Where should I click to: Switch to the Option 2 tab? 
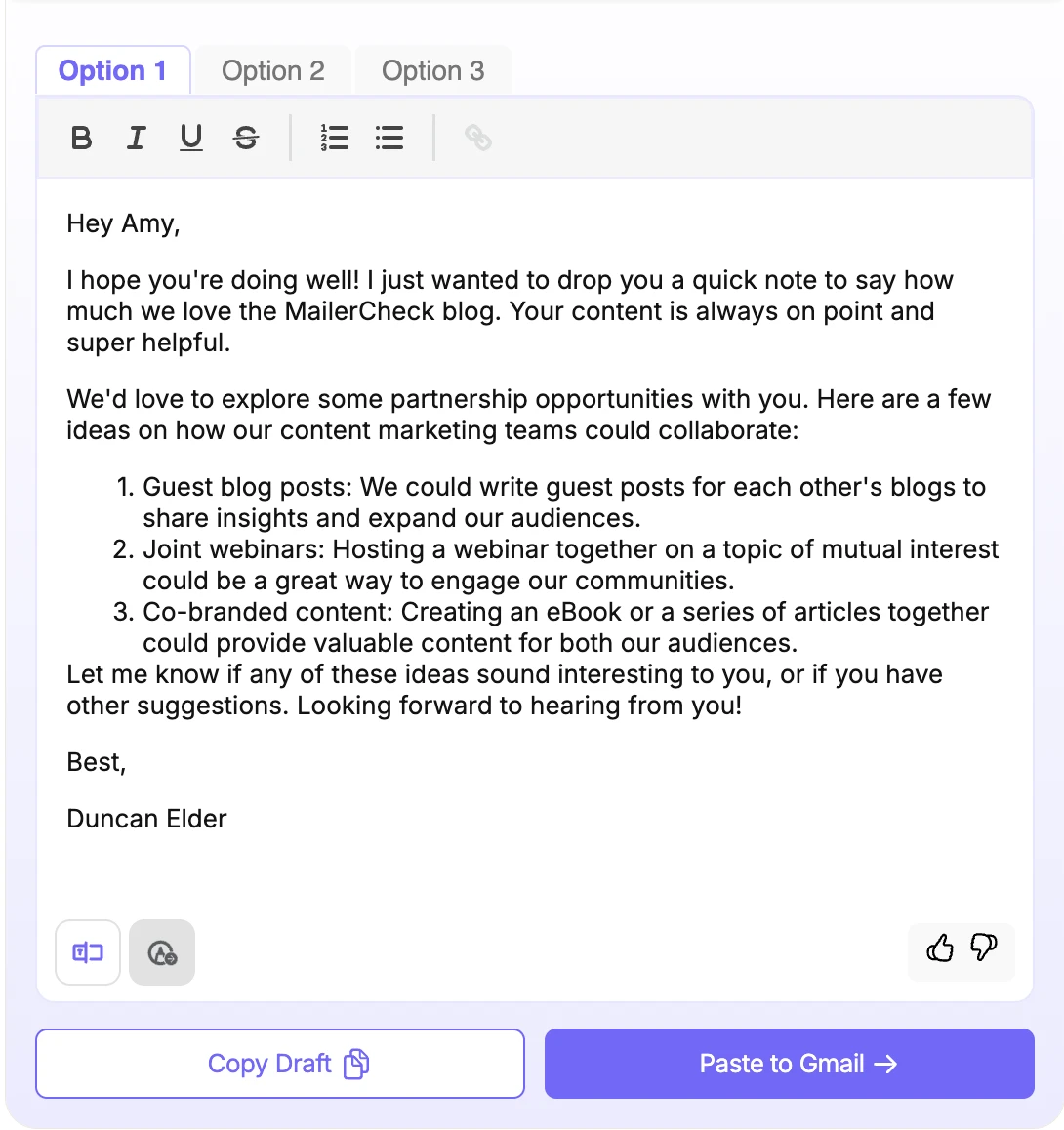273,71
